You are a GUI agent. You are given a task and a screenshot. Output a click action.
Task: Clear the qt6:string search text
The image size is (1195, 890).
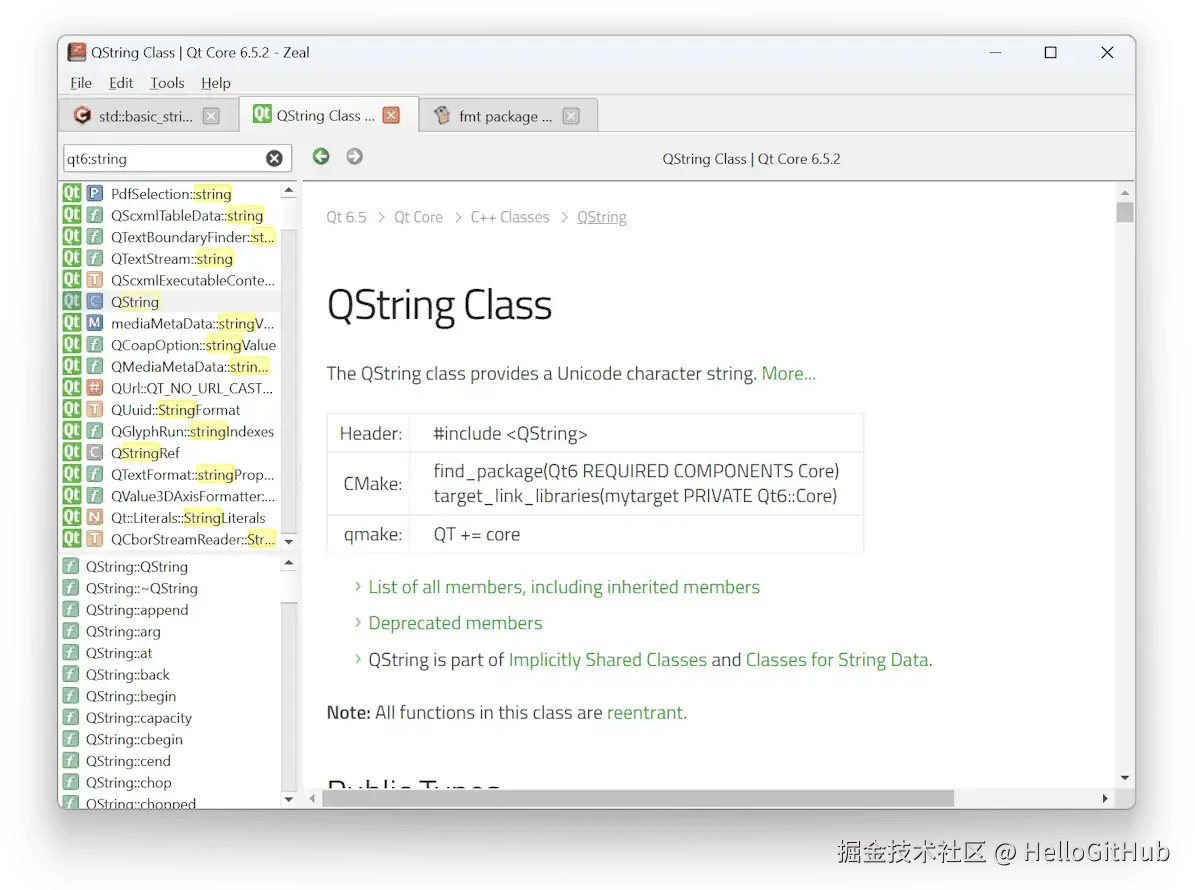coord(274,158)
